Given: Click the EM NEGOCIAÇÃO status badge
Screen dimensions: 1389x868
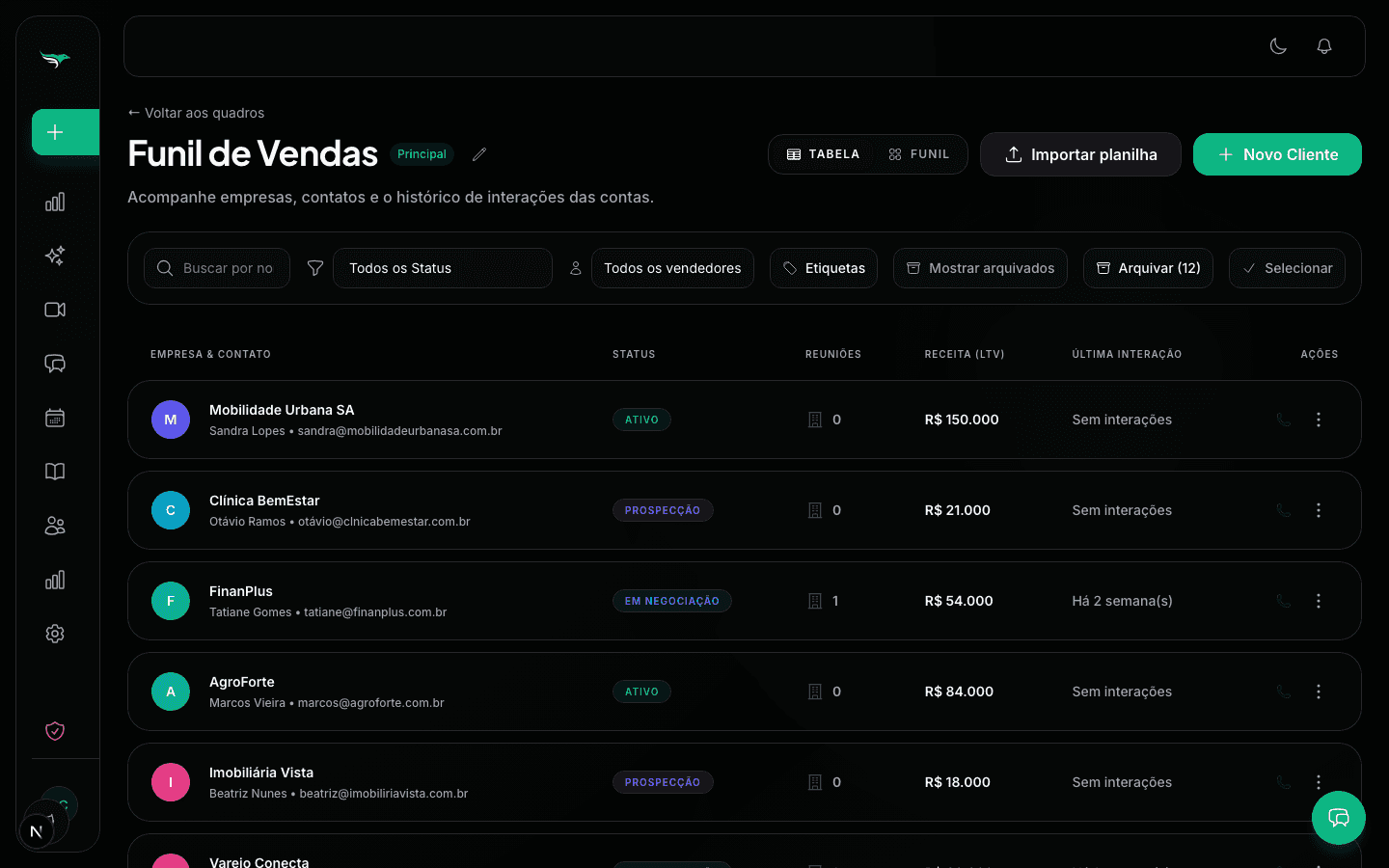Looking at the screenshot, I should pos(672,601).
